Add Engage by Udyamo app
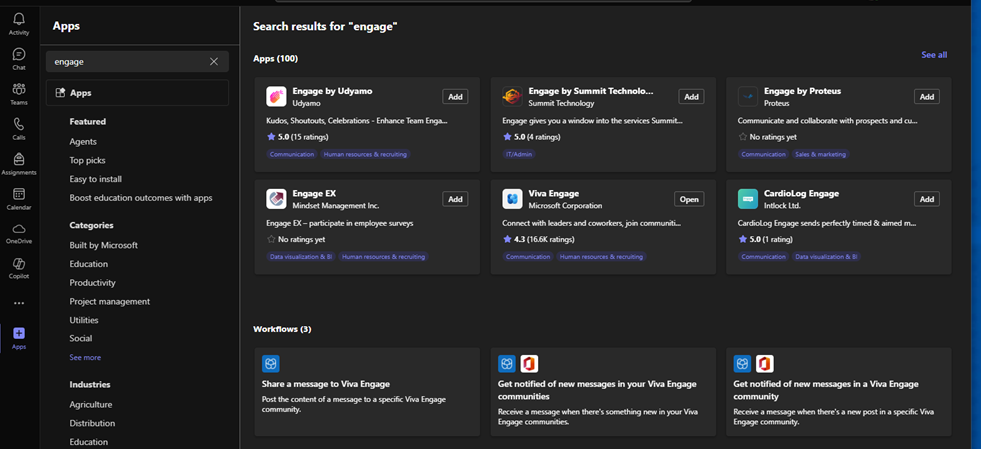This screenshot has width=981, height=449. click(x=455, y=96)
